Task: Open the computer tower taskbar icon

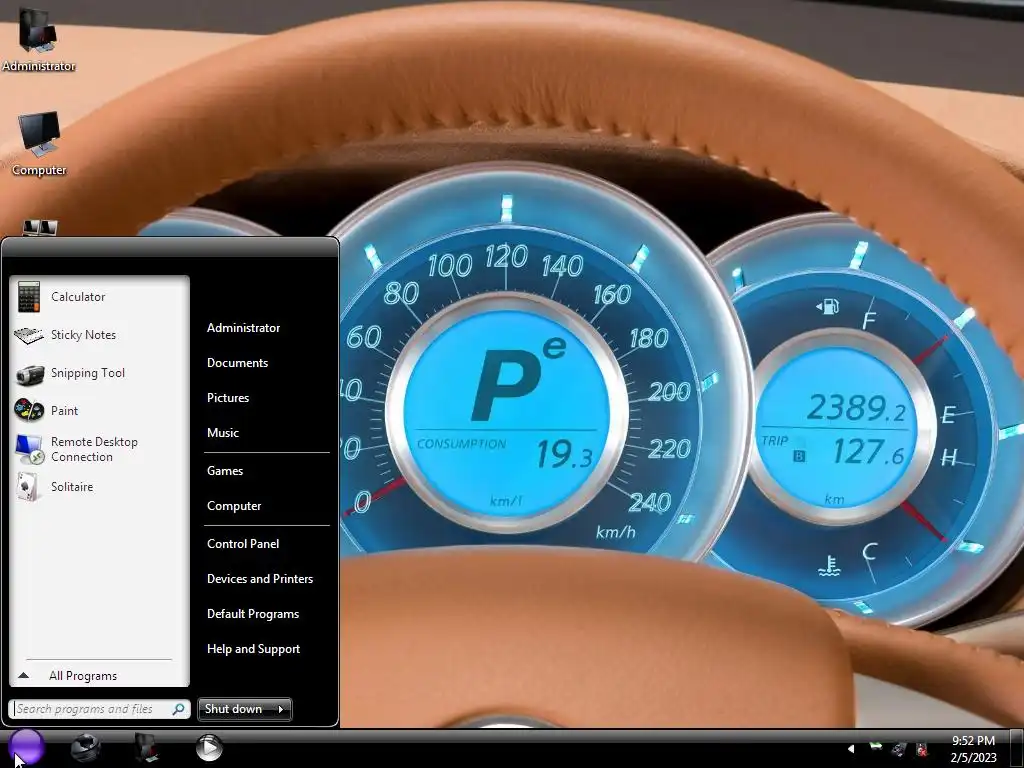Action: point(146,748)
